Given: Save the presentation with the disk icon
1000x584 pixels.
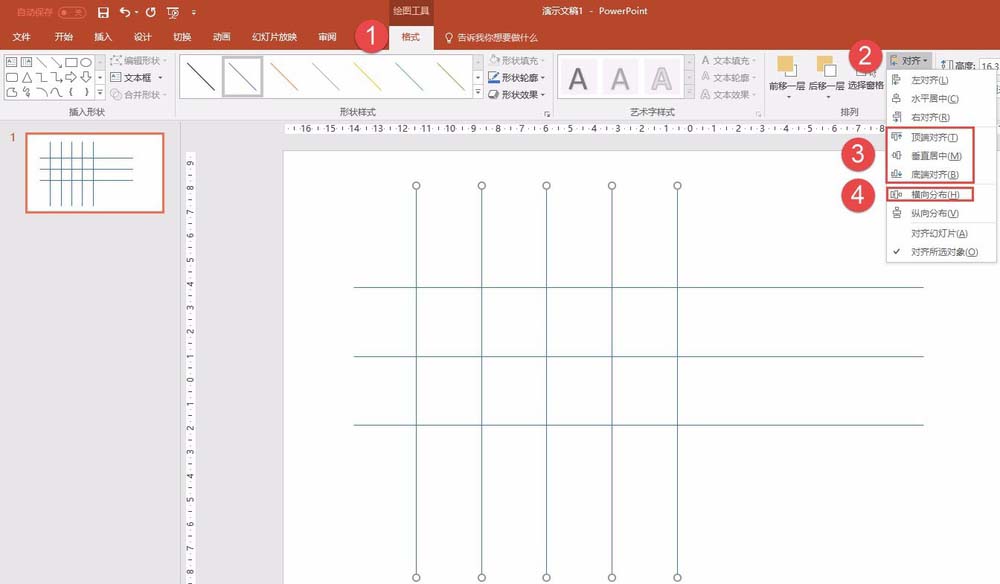Looking at the screenshot, I should pos(103,12).
